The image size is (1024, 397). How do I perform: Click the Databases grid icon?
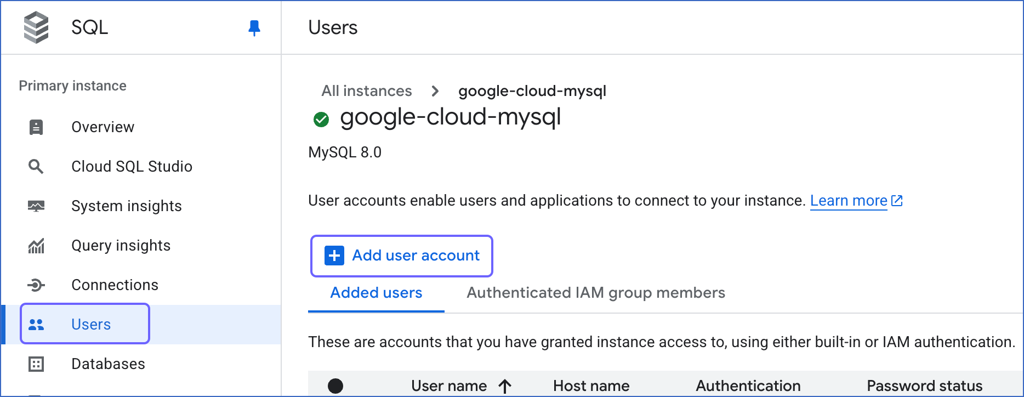tap(37, 364)
